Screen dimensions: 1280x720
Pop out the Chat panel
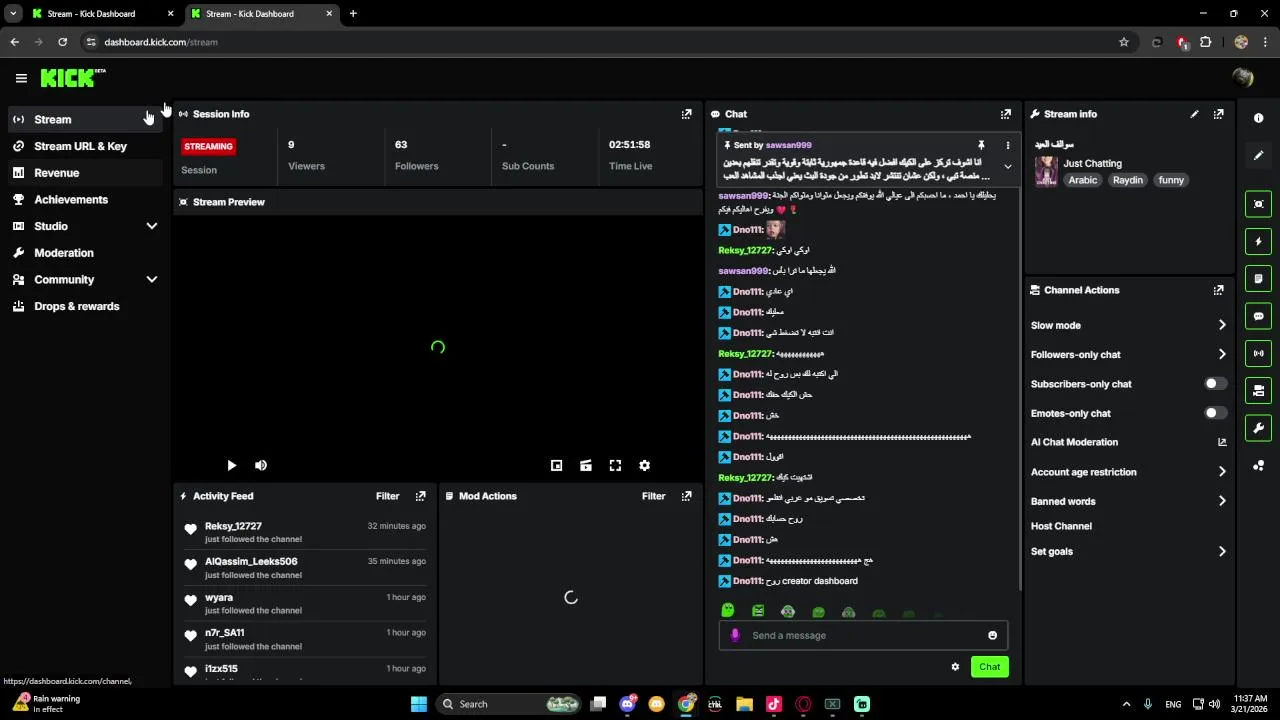(x=1005, y=114)
